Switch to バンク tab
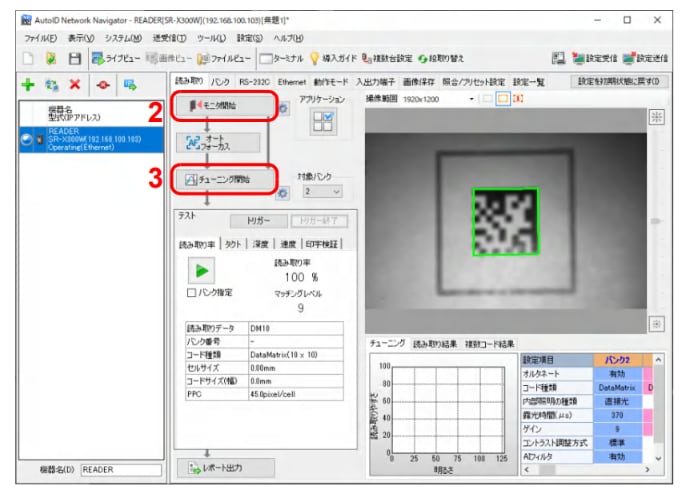 coord(220,82)
